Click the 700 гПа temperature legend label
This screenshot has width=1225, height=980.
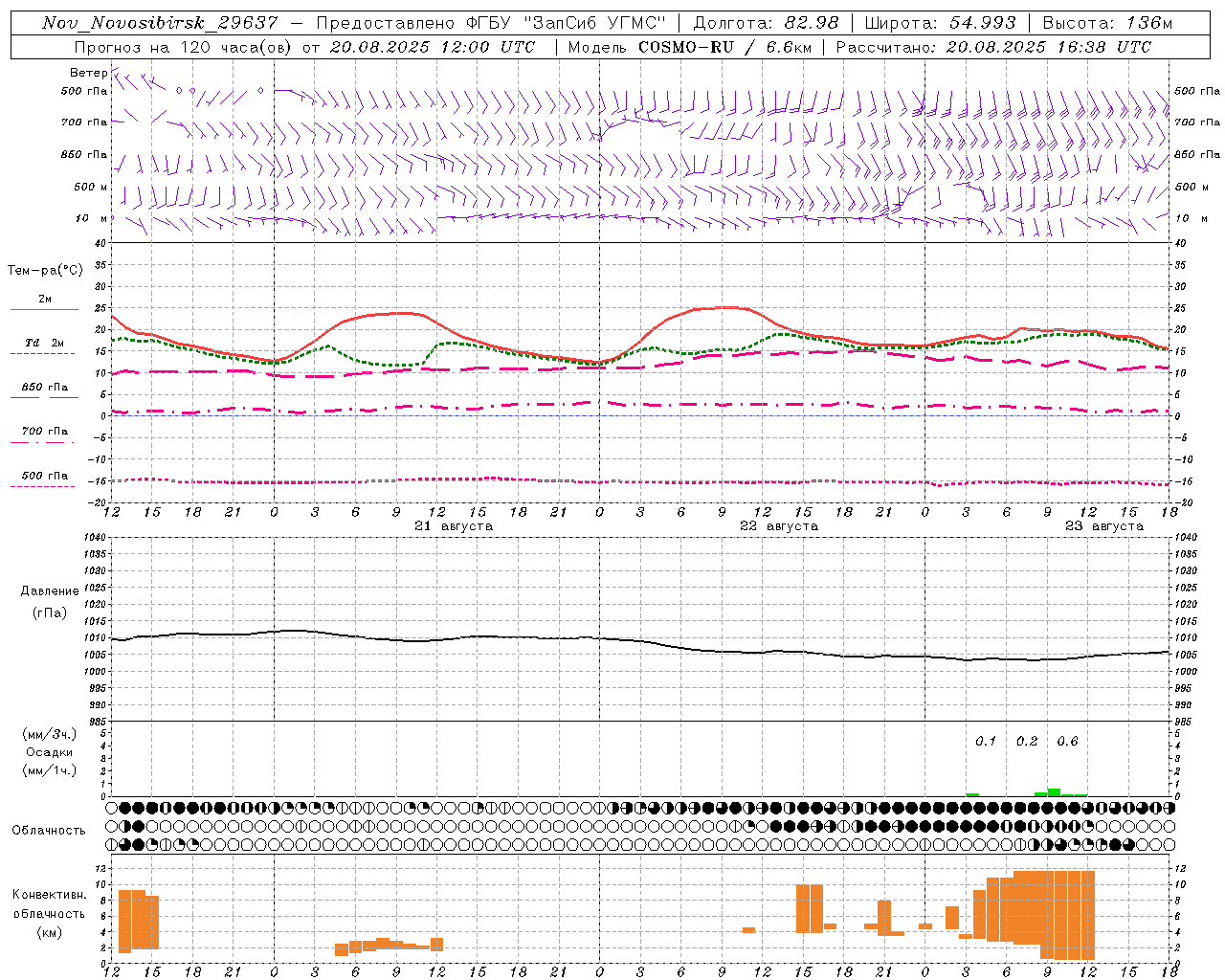(45, 432)
